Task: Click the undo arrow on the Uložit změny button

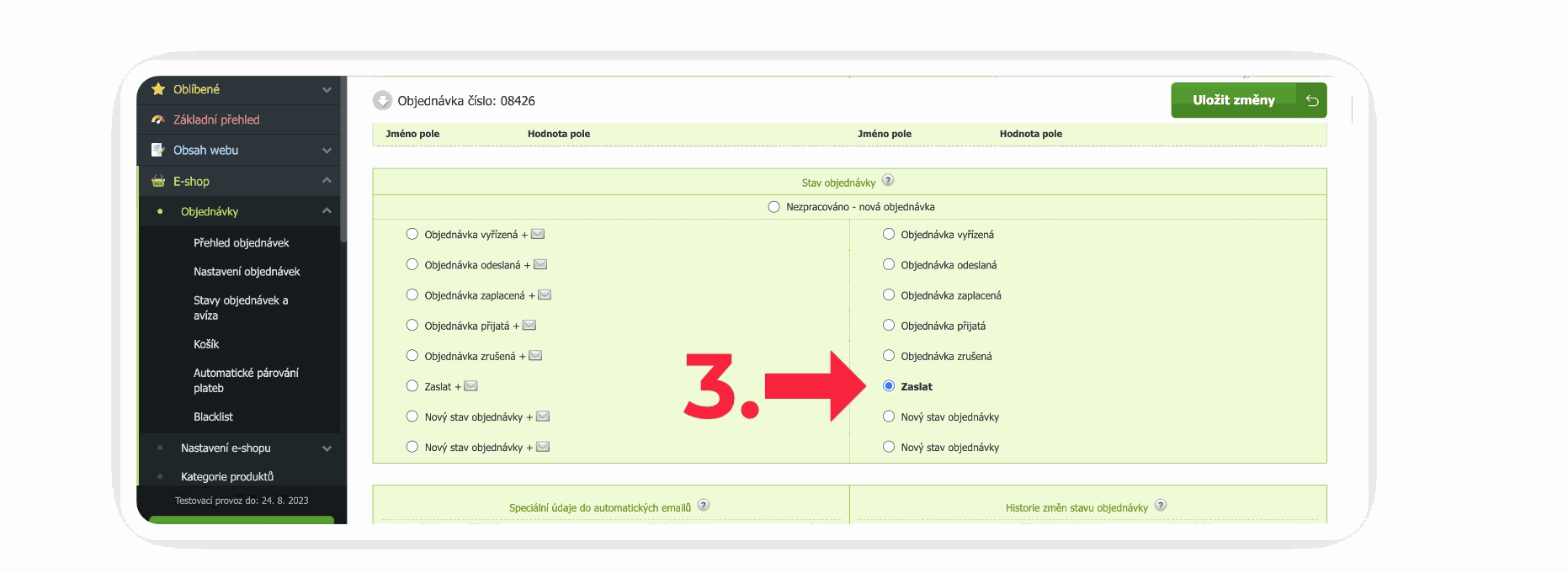Action: point(1312,100)
